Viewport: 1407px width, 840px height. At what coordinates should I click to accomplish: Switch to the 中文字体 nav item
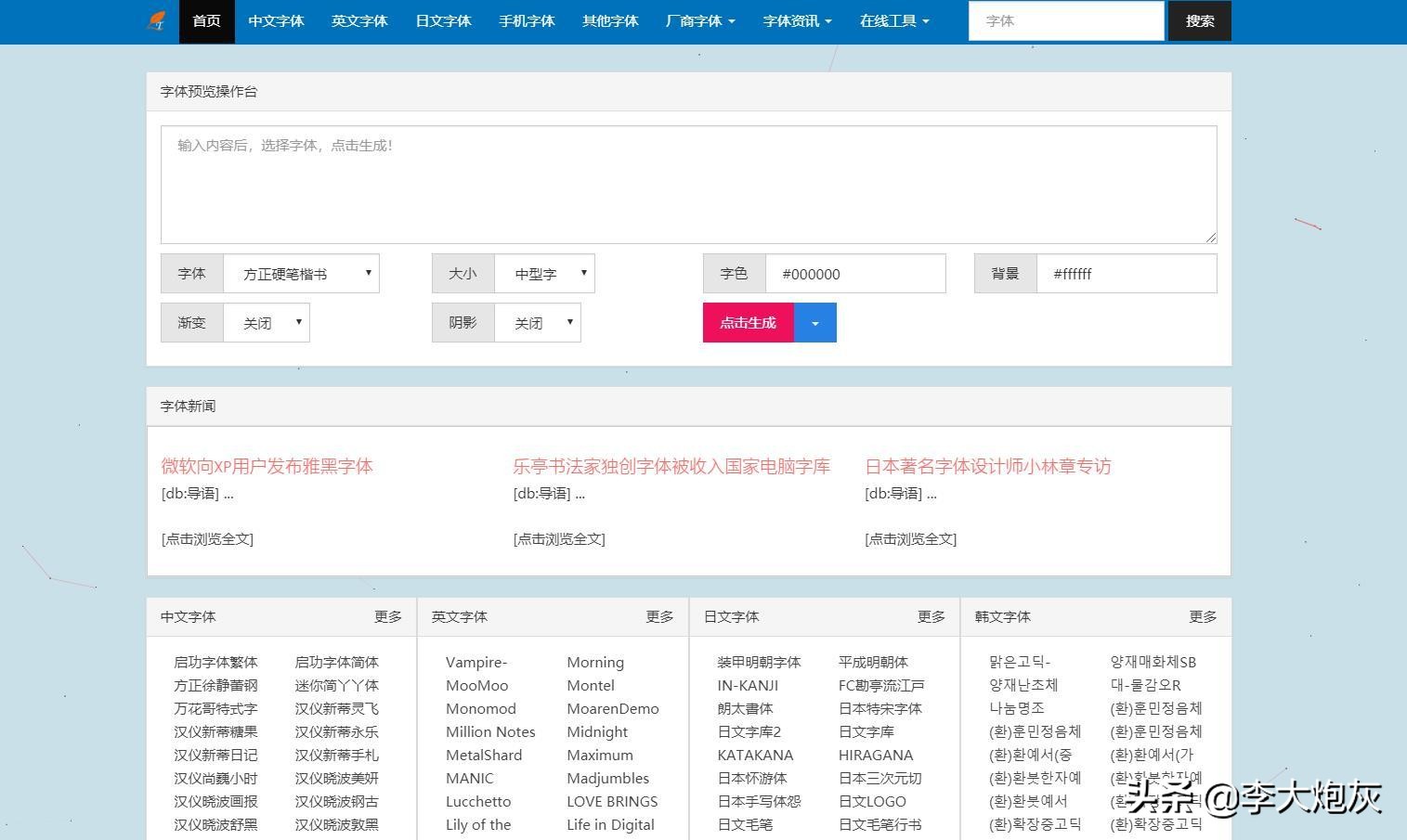pos(276,20)
